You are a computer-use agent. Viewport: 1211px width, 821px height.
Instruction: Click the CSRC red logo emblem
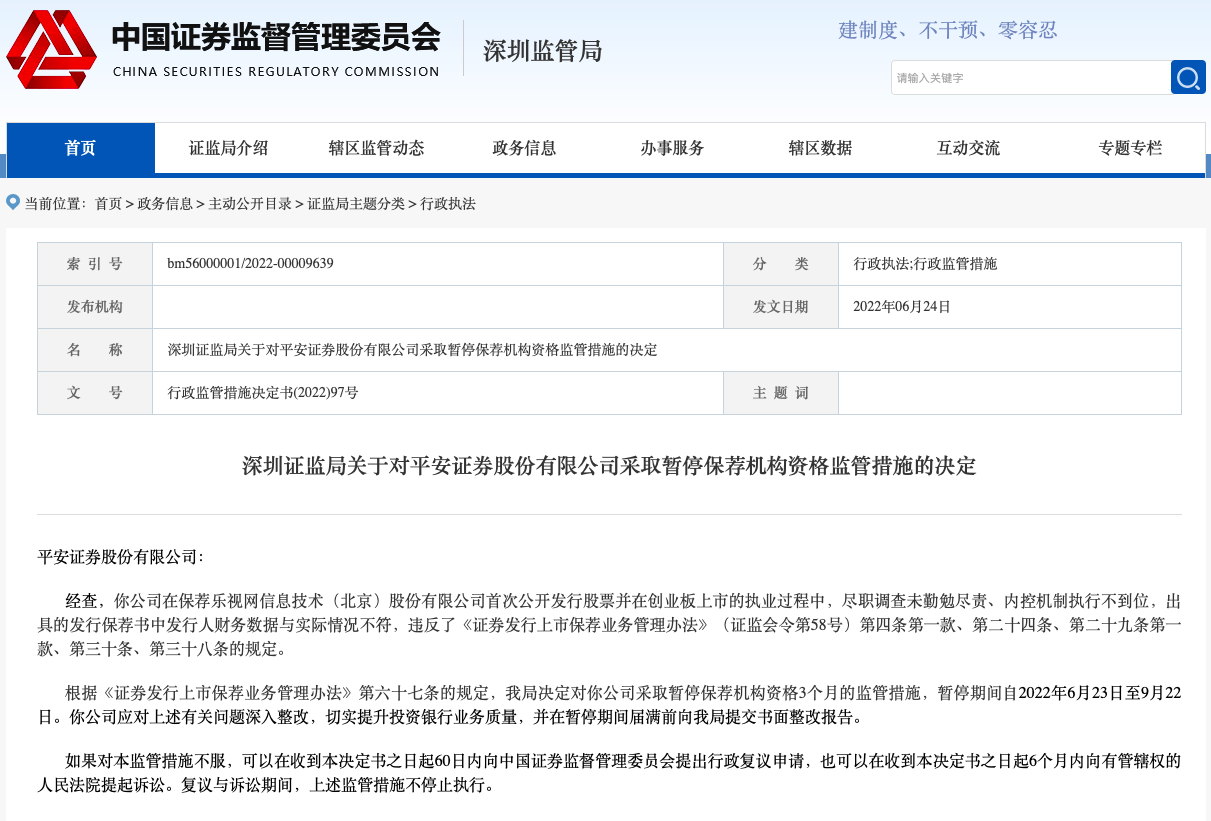click(52, 49)
